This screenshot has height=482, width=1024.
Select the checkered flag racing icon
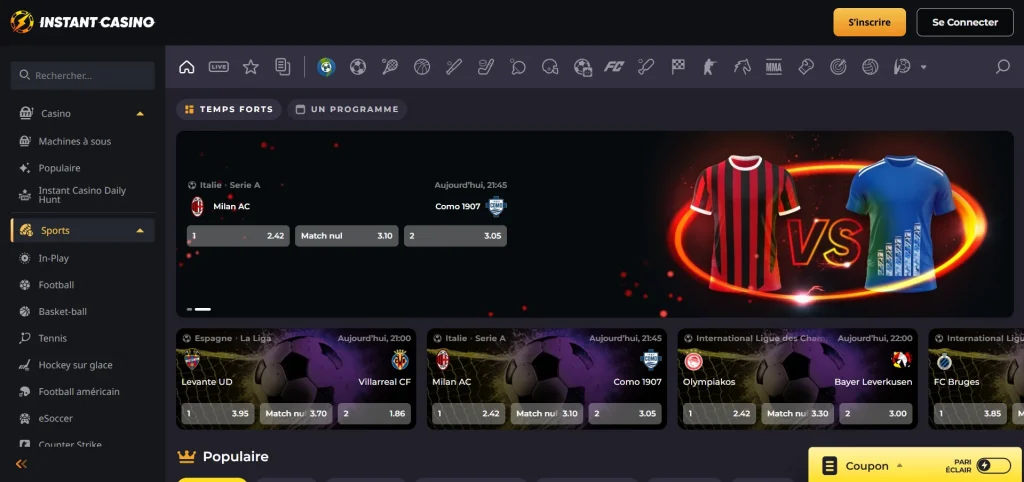pos(678,67)
